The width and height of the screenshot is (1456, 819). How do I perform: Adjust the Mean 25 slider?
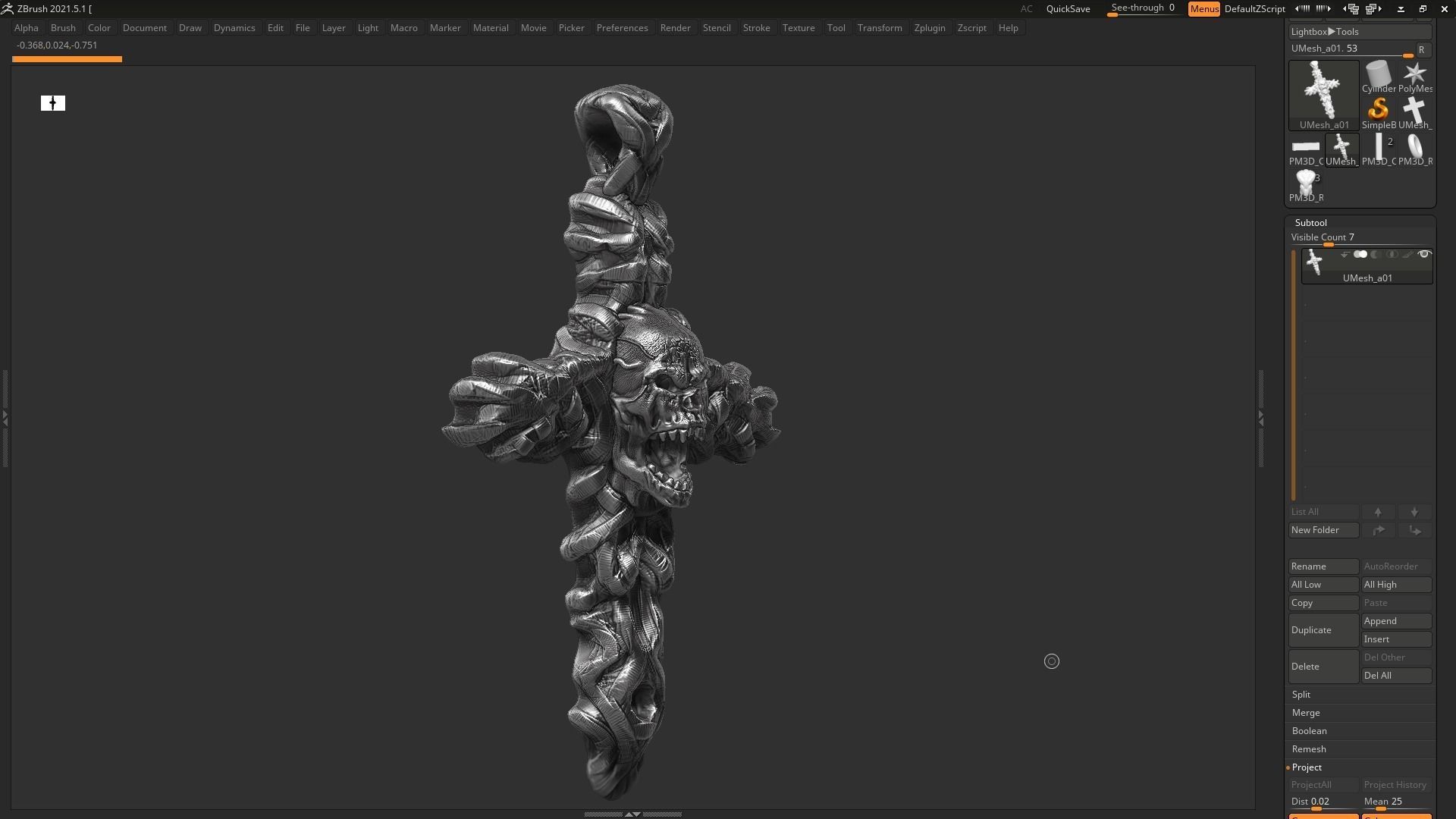1396,802
